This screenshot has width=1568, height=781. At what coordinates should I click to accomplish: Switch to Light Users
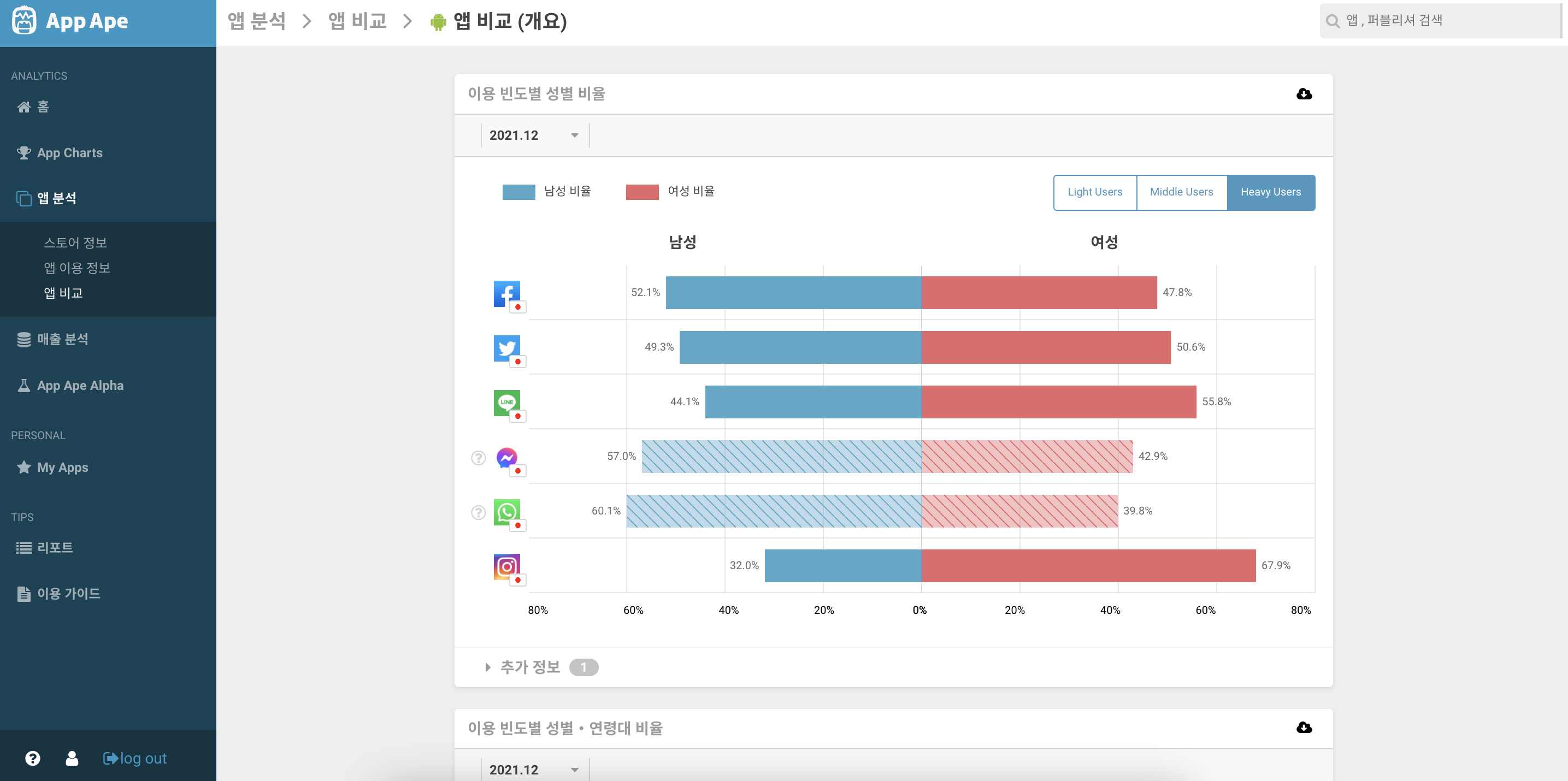[1095, 192]
